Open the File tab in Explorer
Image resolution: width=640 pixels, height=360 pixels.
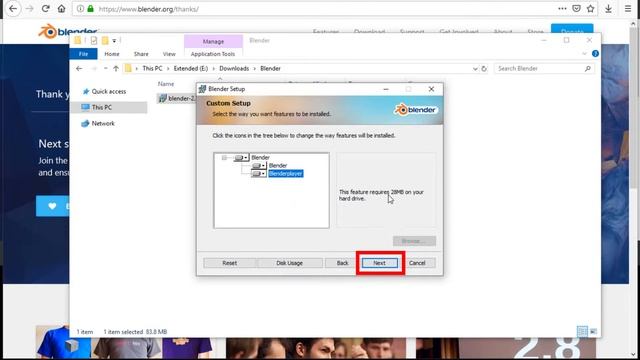pos(83,54)
